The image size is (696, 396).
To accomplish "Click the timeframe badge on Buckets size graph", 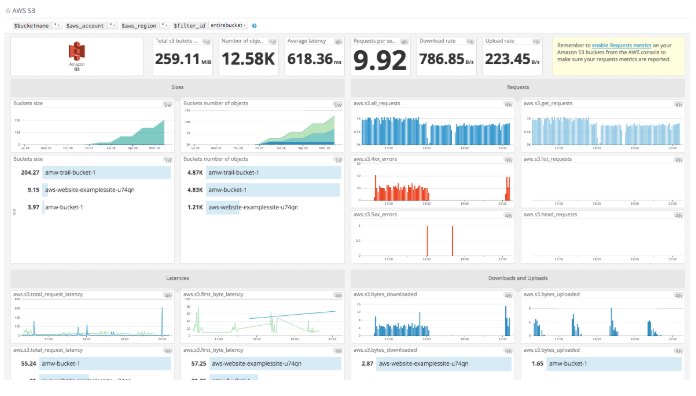I will (168, 104).
